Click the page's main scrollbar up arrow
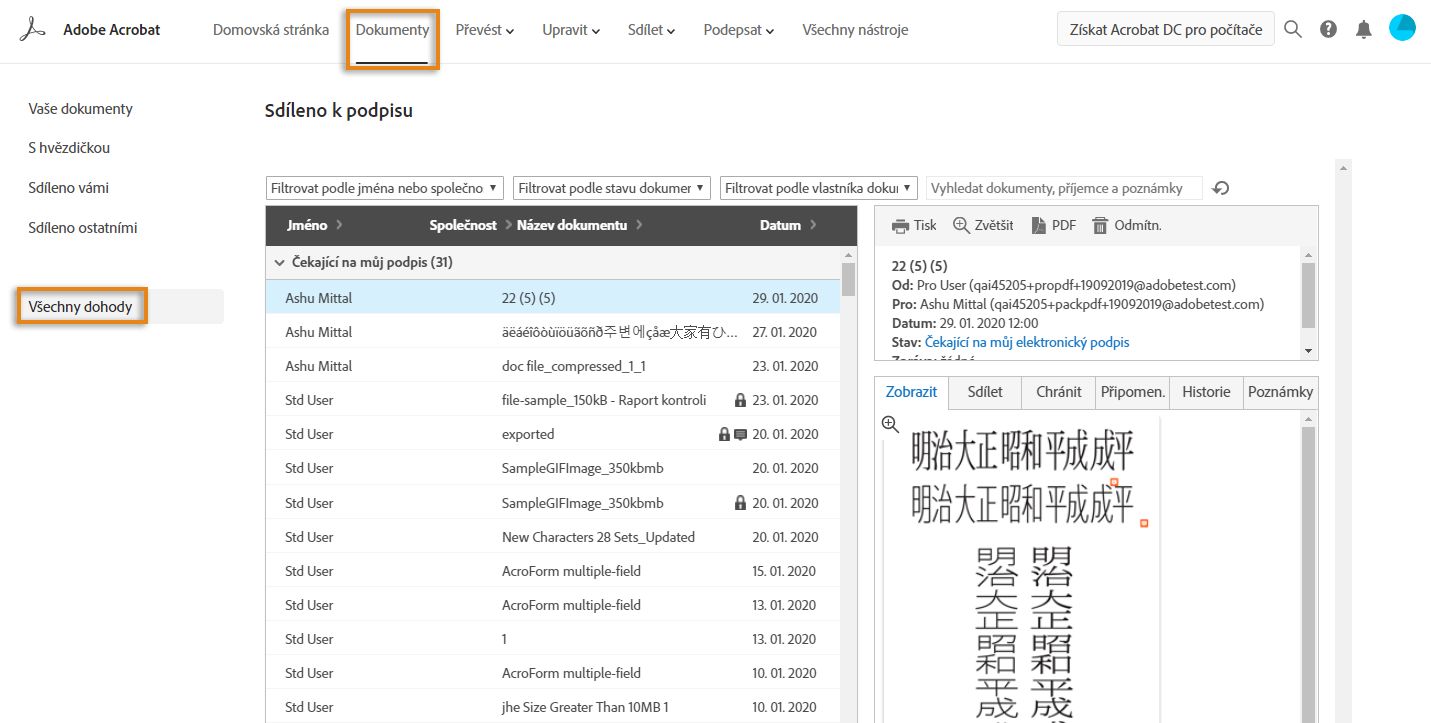The image size is (1431, 723). (1344, 167)
